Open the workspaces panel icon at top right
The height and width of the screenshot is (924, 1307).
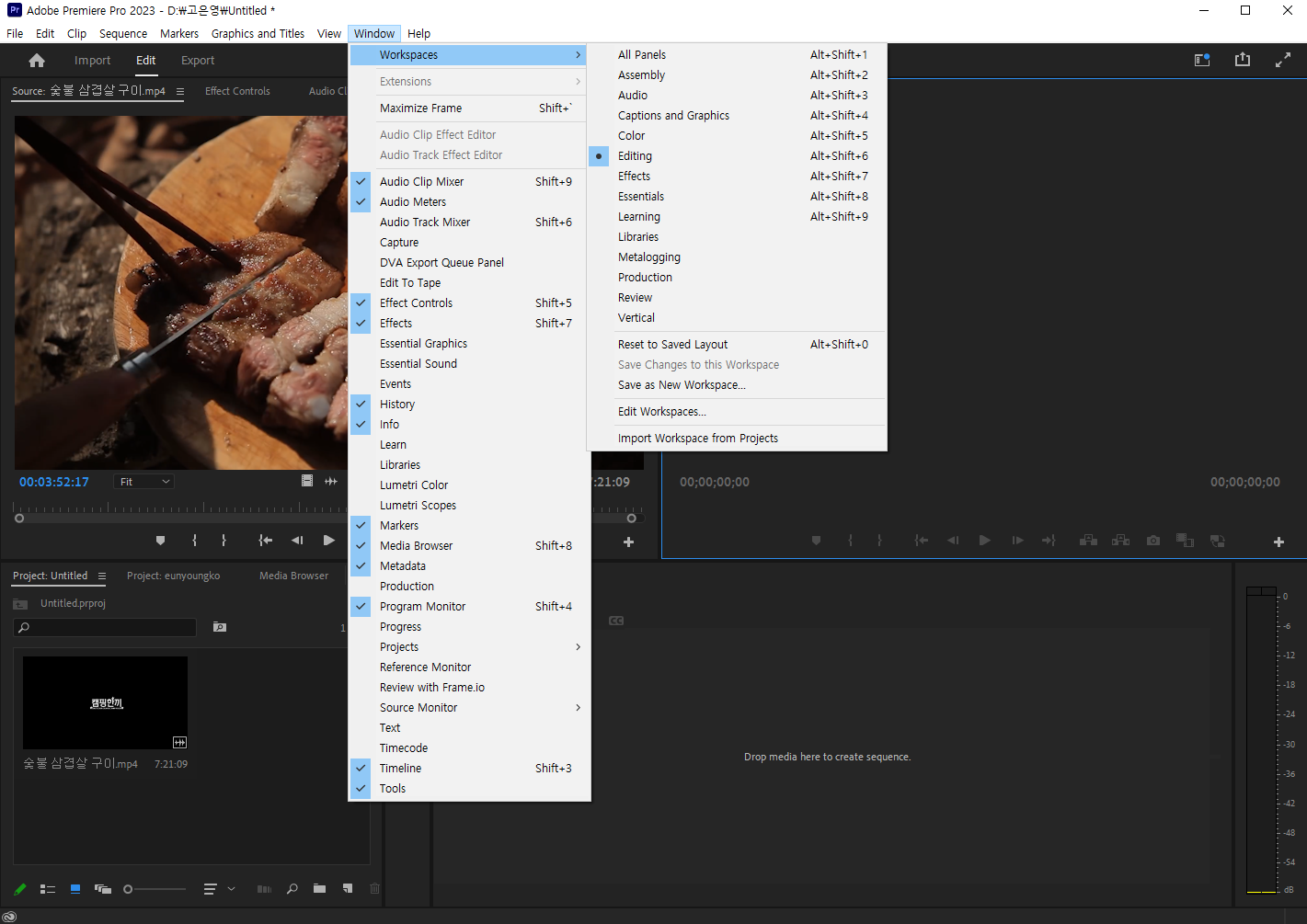point(1202,60)
